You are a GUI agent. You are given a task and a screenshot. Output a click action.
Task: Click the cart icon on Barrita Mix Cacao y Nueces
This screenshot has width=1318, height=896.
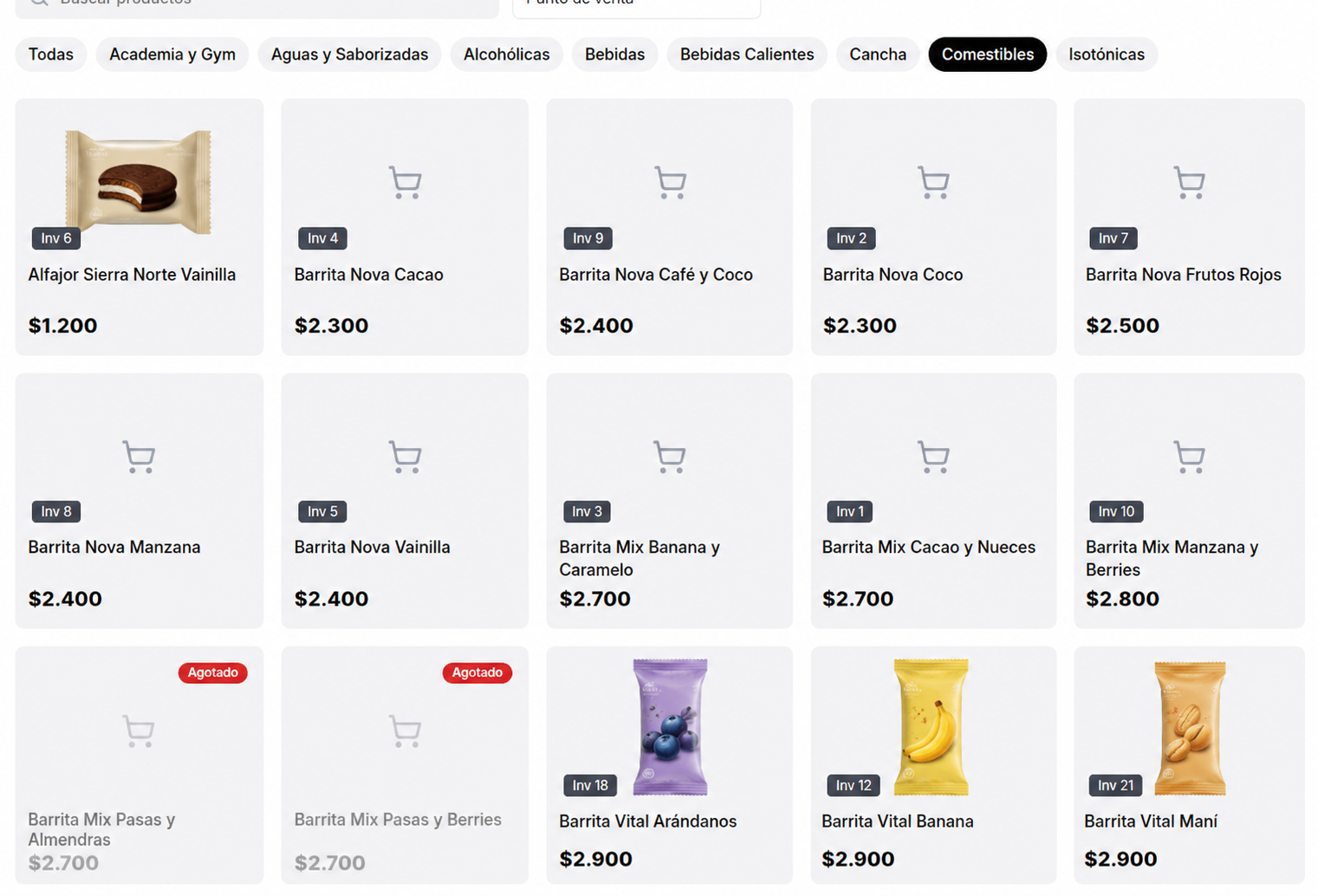point(933,457)
